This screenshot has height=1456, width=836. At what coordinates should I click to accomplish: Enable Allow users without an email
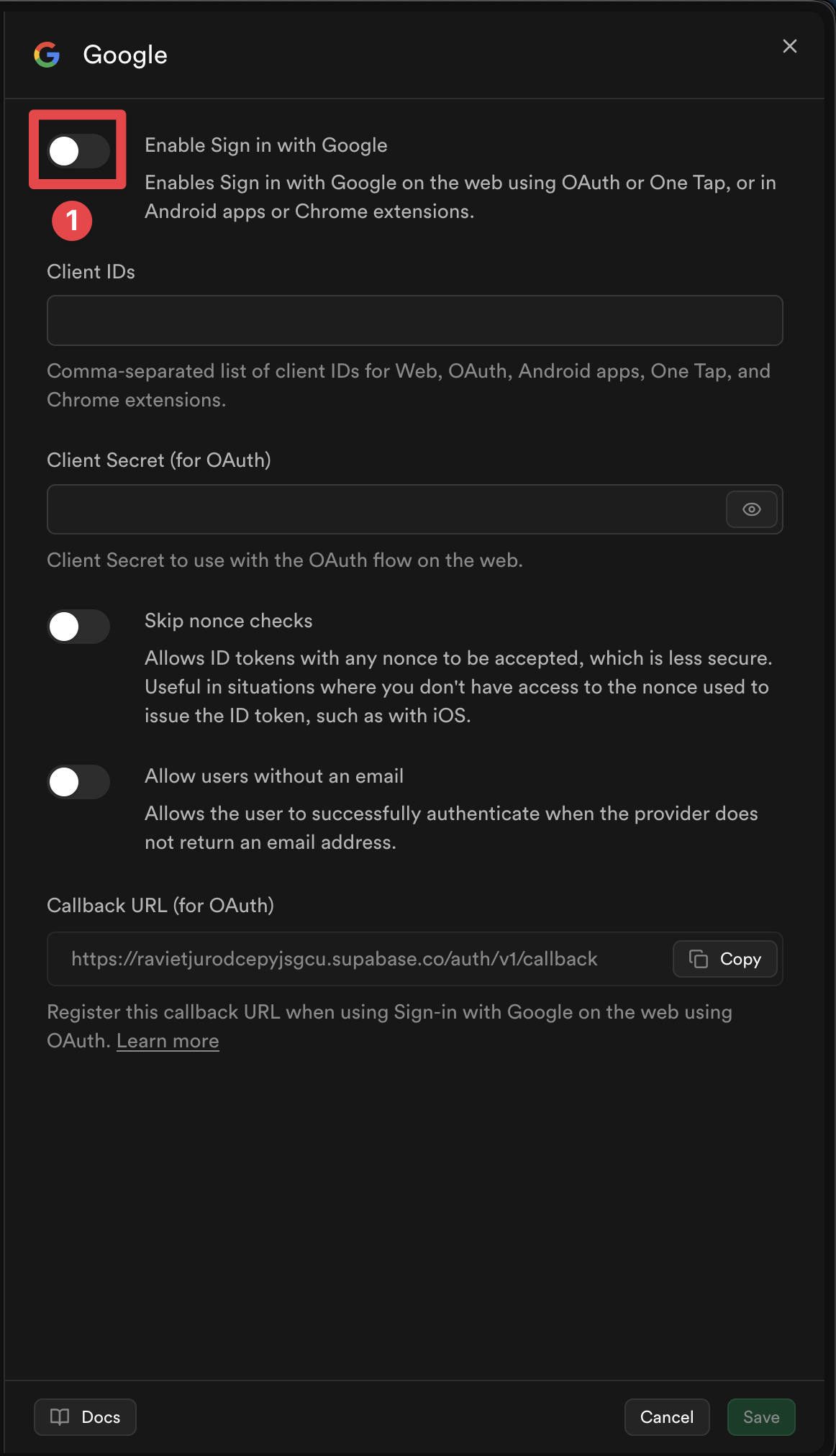78,782
